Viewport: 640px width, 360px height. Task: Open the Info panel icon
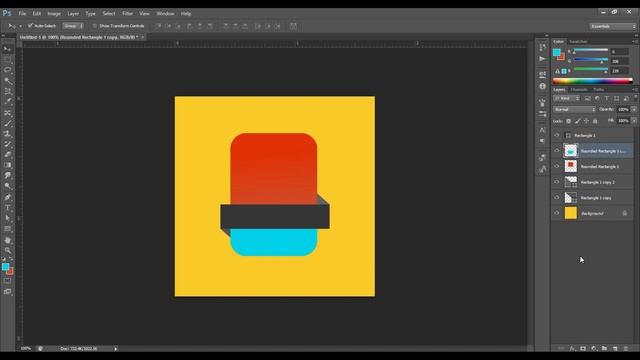pos(542,86)
